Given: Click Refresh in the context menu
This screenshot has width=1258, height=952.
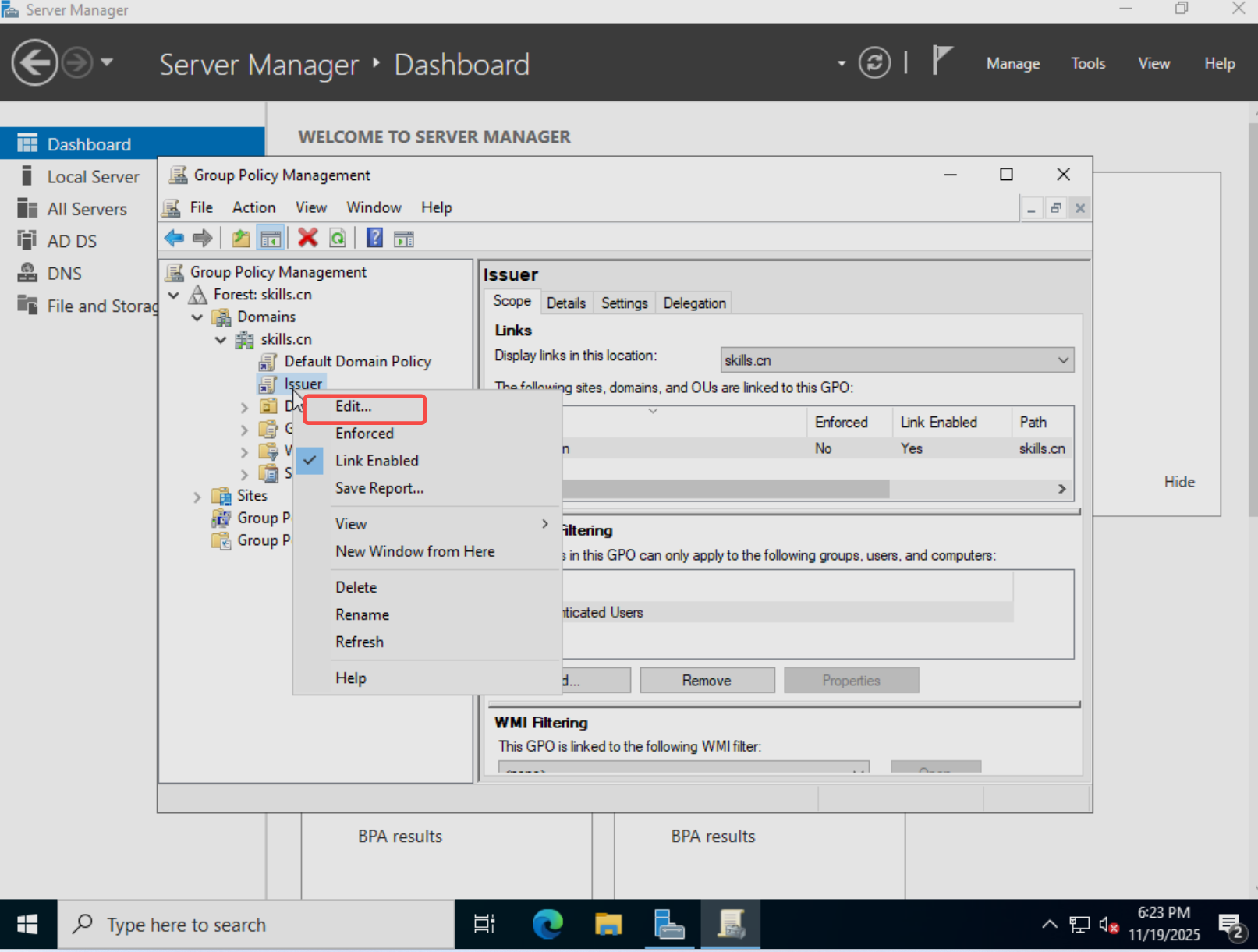Looking at the screenshot, I should (x=427, y=642).
